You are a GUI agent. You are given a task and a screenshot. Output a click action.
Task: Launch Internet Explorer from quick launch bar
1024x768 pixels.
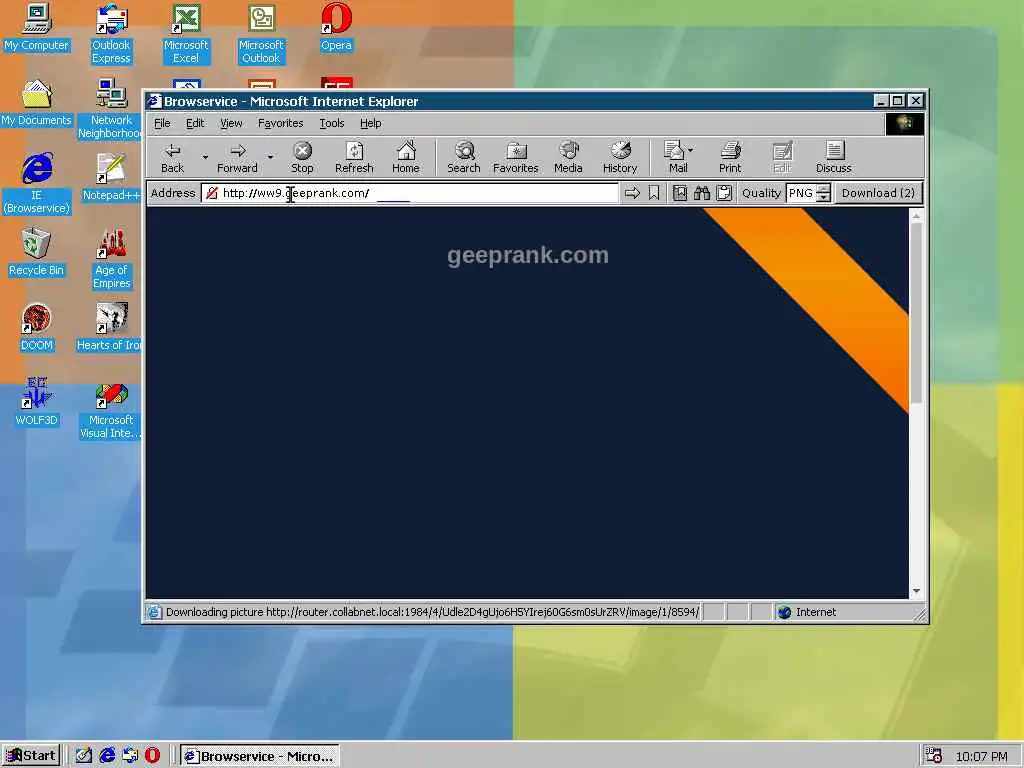[x=107, y=756]
